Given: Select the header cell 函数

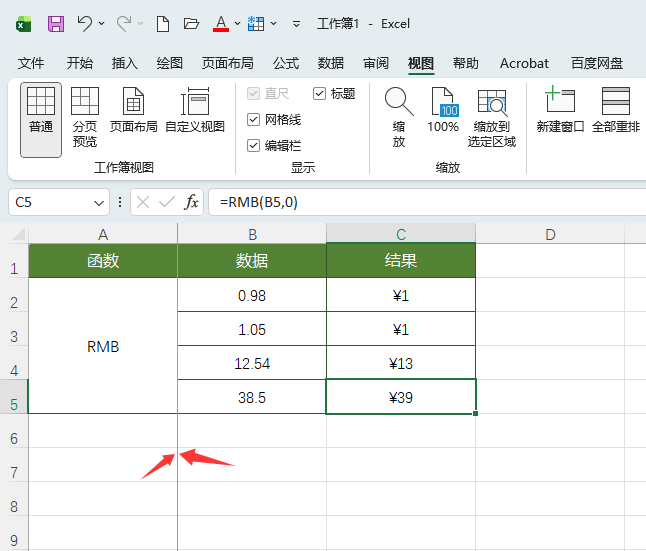Looking at the screenshot, I should pyautogui.click(x=103, y=260).
